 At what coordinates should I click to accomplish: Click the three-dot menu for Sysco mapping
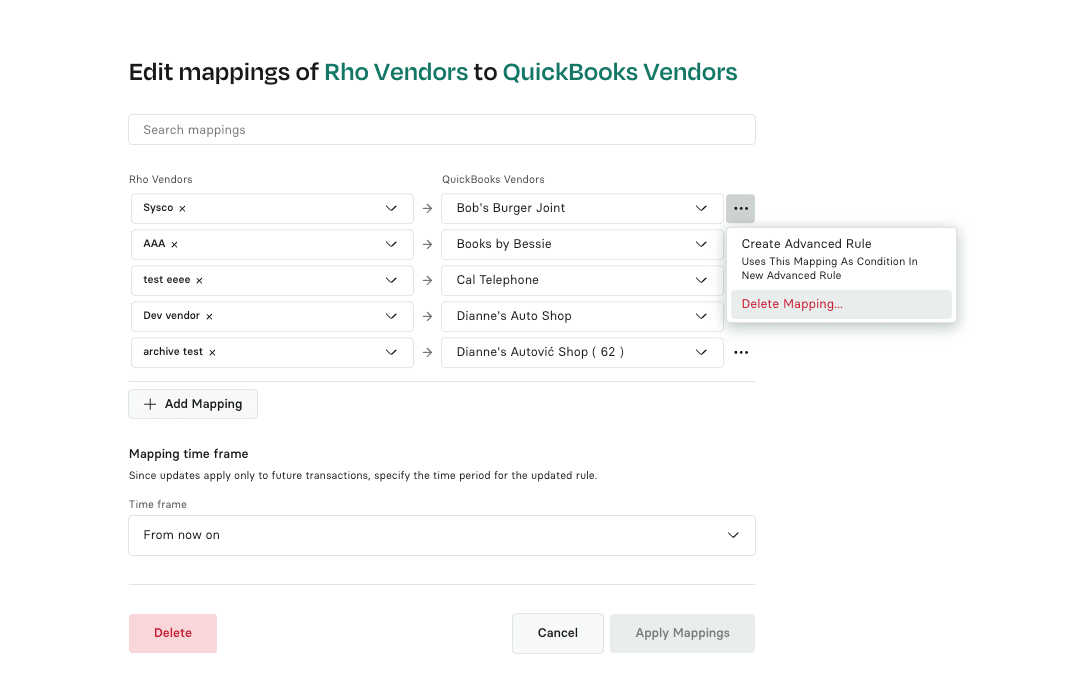coord(740,208)
